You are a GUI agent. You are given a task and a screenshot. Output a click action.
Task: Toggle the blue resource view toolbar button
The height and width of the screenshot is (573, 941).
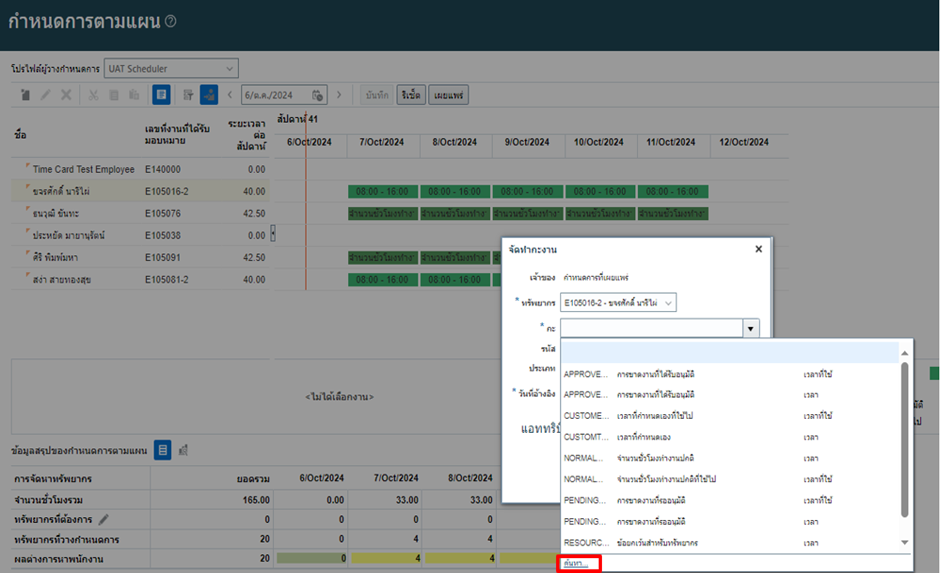(x=208, y=95)
